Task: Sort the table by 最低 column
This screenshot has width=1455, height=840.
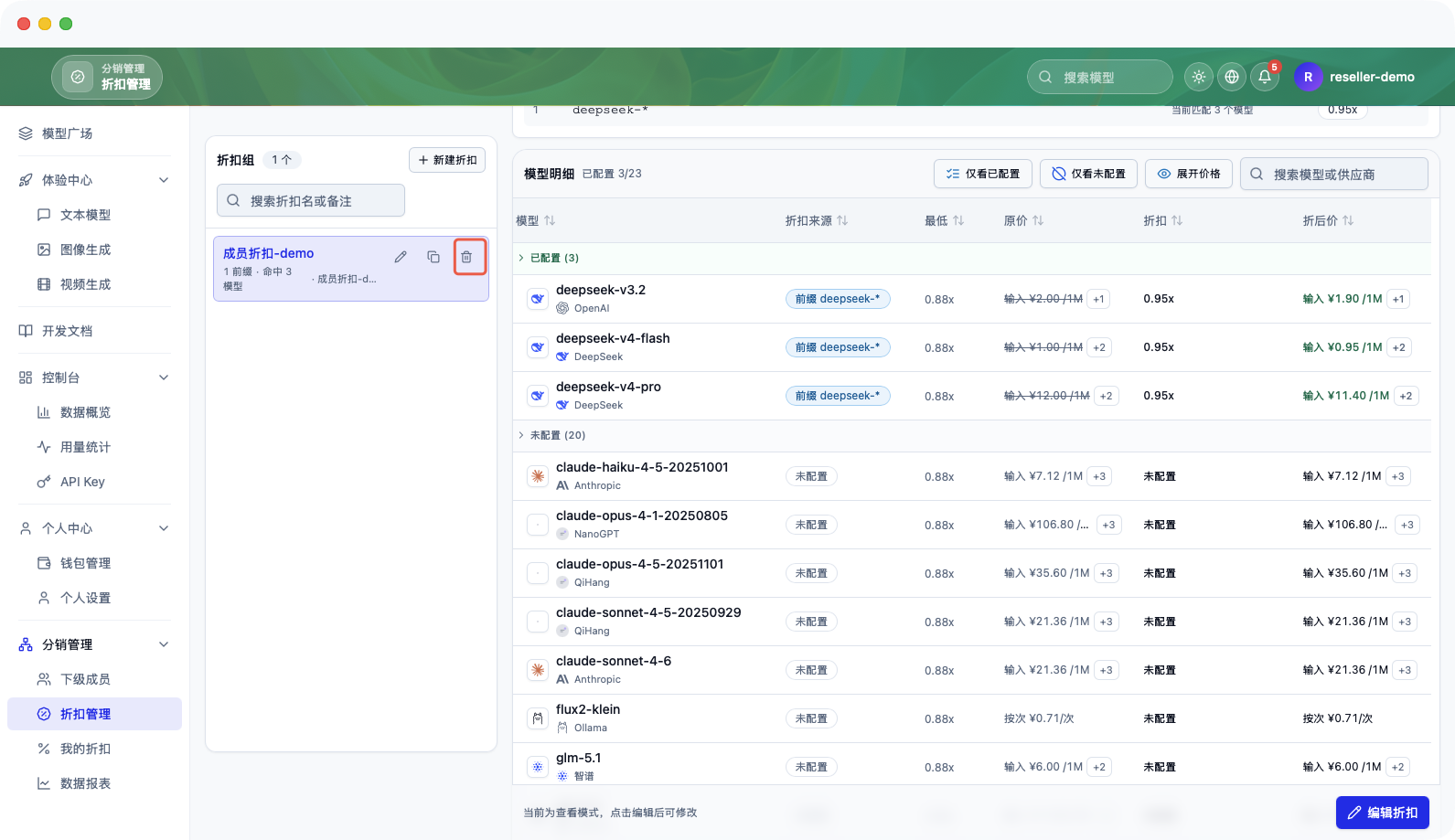Action: [x=944, y=220]
